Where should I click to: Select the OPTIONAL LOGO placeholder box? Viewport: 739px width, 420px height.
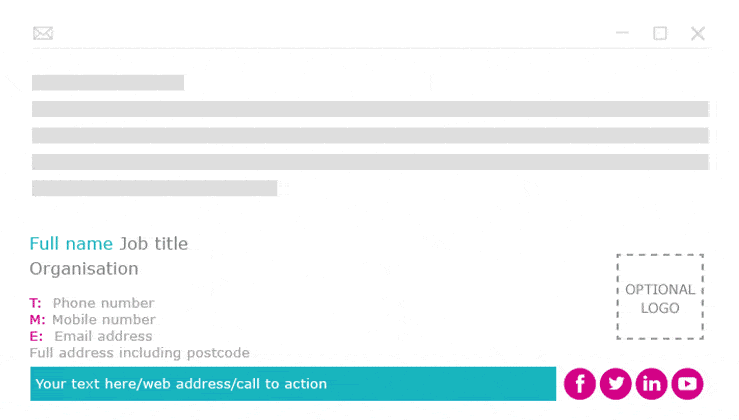click(x=660, y=297)
